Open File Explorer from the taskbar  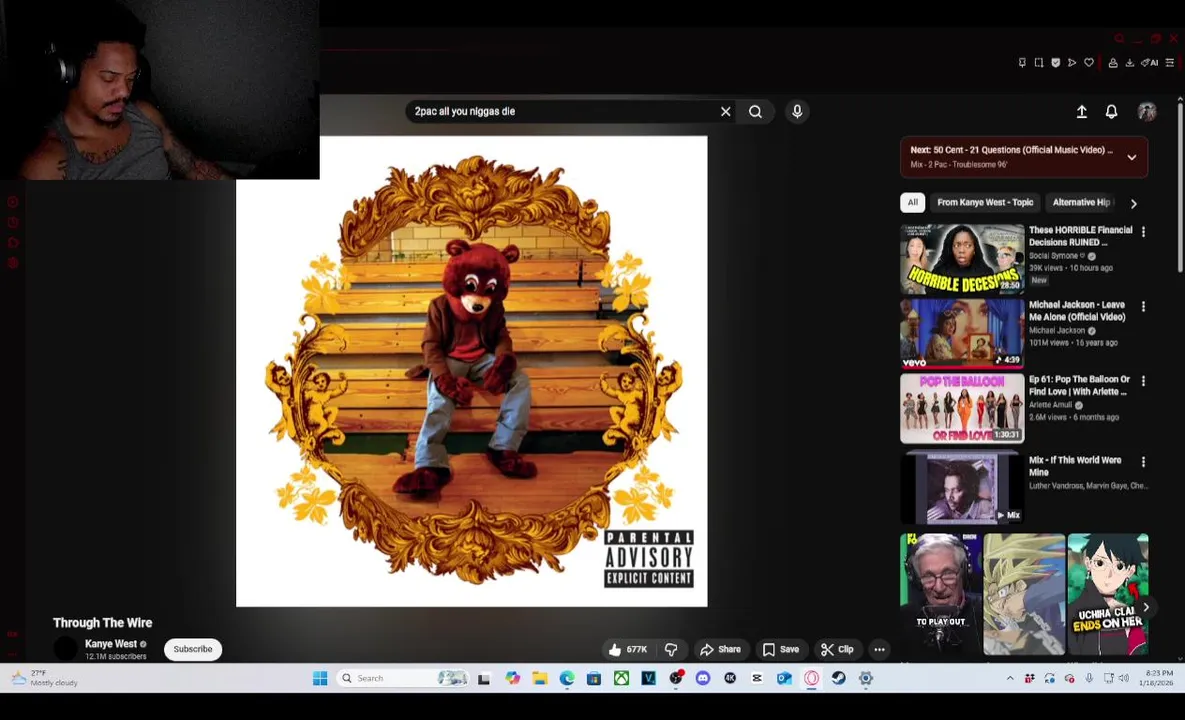click(540, 678)
